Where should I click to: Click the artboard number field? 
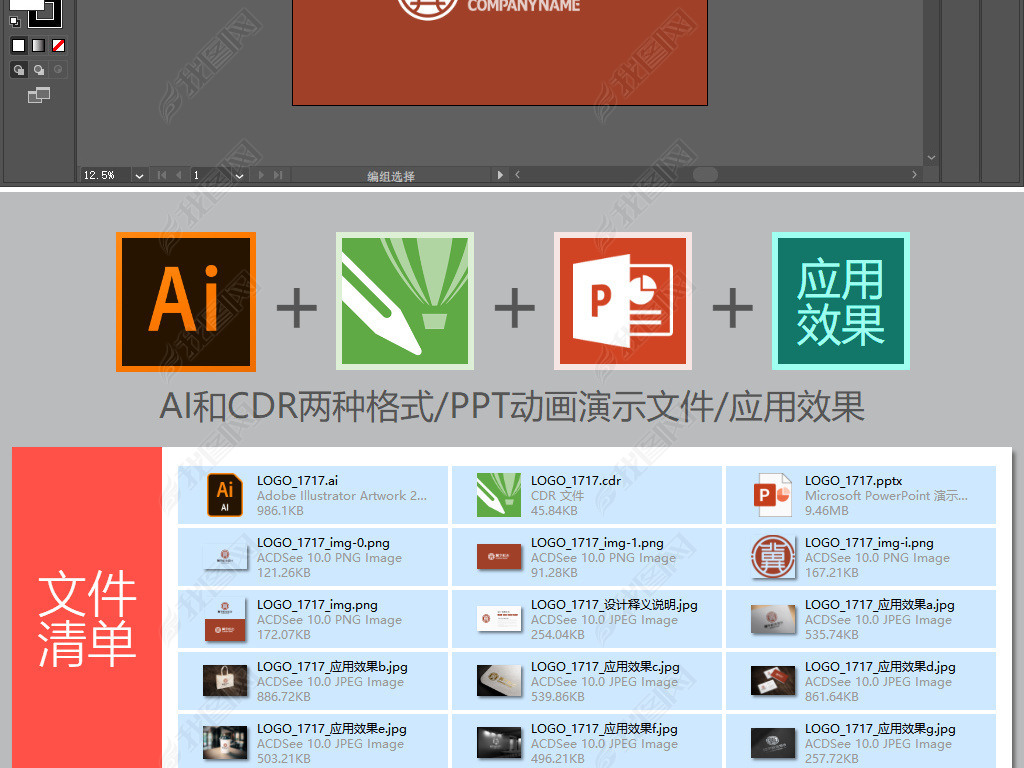(x=210, y=175)
